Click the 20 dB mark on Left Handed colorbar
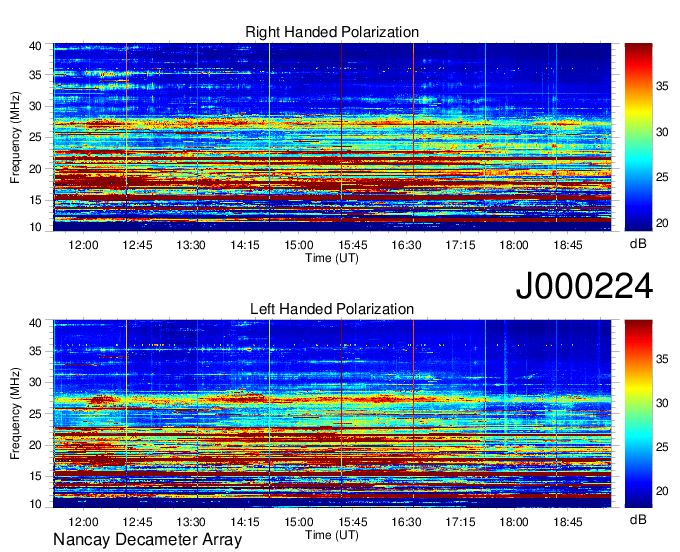 tap(662, 491)
